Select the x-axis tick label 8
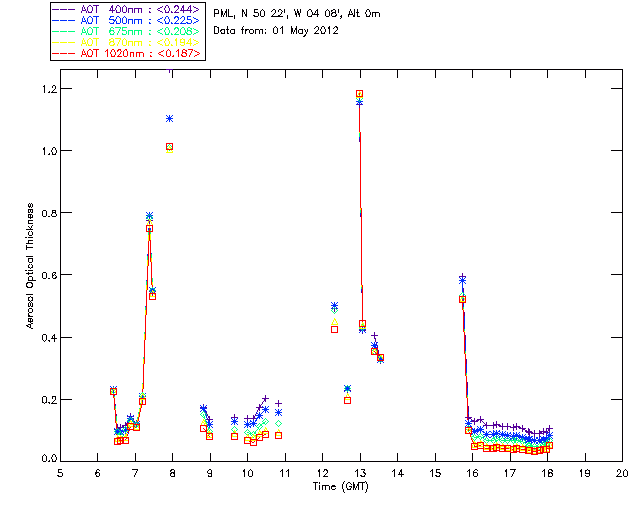640x512 pixels. [173, 473]
